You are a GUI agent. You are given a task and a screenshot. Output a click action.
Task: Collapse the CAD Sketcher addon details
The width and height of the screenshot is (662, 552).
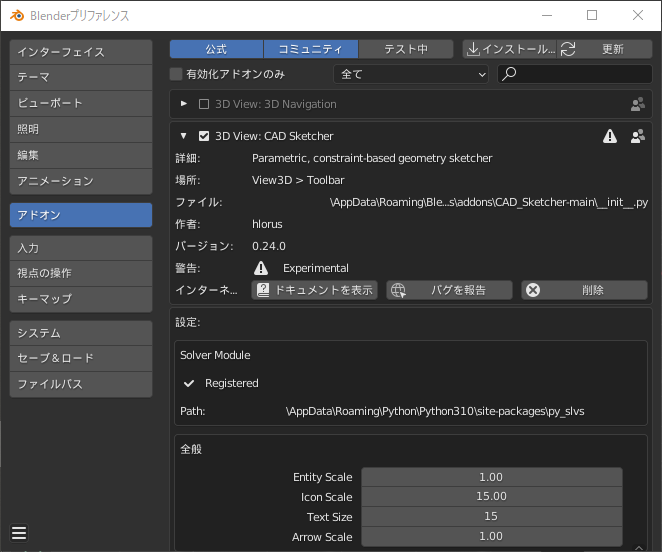184,136
